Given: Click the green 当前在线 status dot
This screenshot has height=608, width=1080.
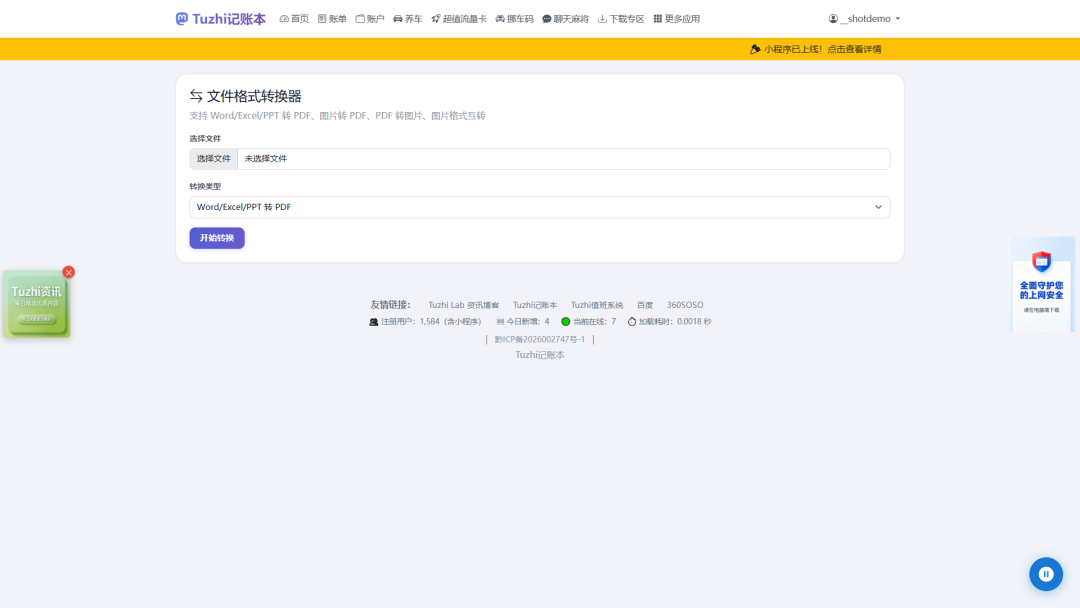Looking at the screenshot, I should 565,322.
